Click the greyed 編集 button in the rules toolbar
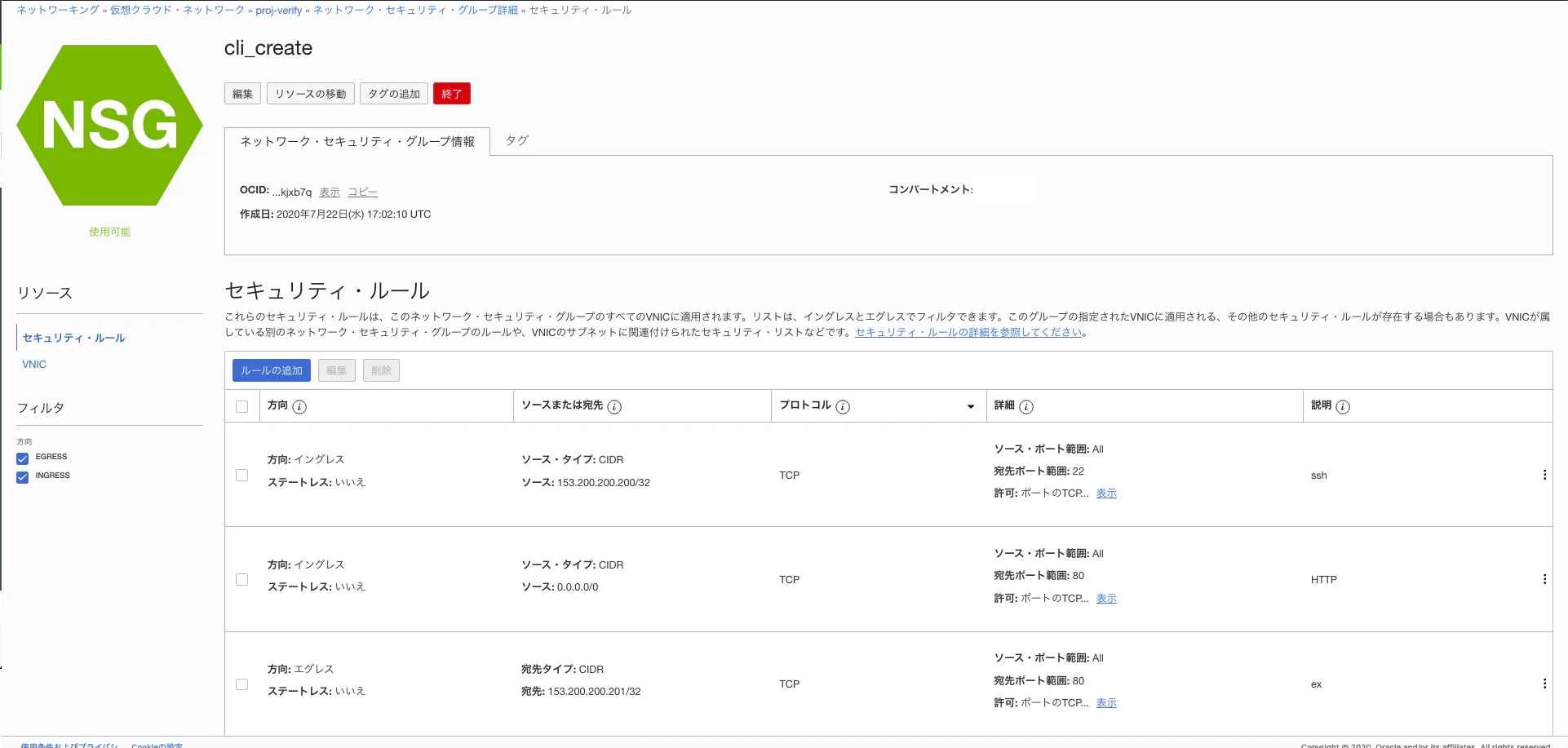Screen dimensions: 1568x748 coord(337,370)
